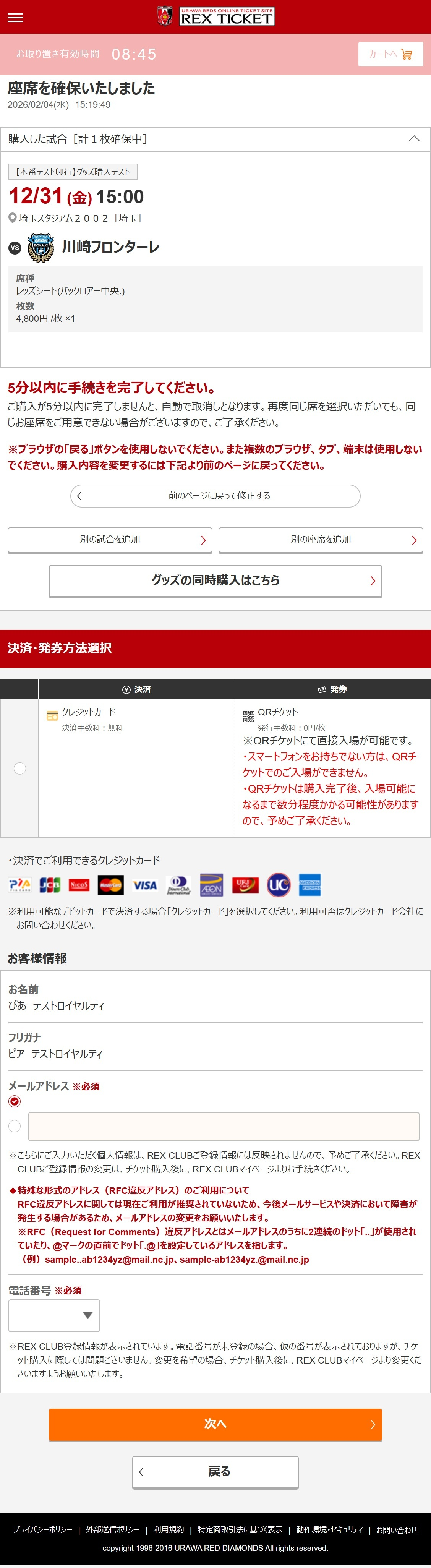This screenshot has height=1568, width=431.
Task: Click the MasterCard logo
Action: 111,885
